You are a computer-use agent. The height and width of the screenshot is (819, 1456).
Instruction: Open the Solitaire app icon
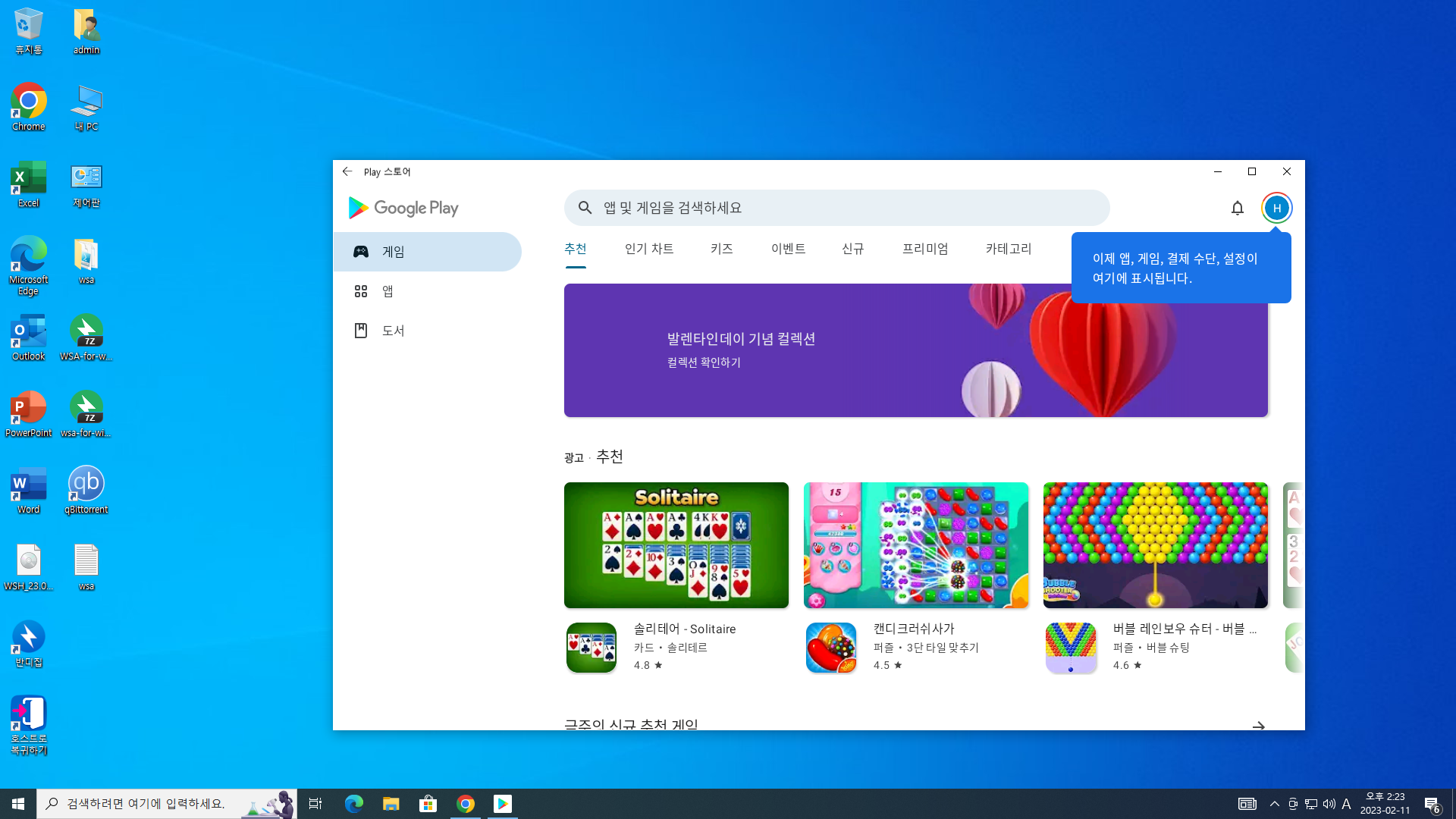591,648
